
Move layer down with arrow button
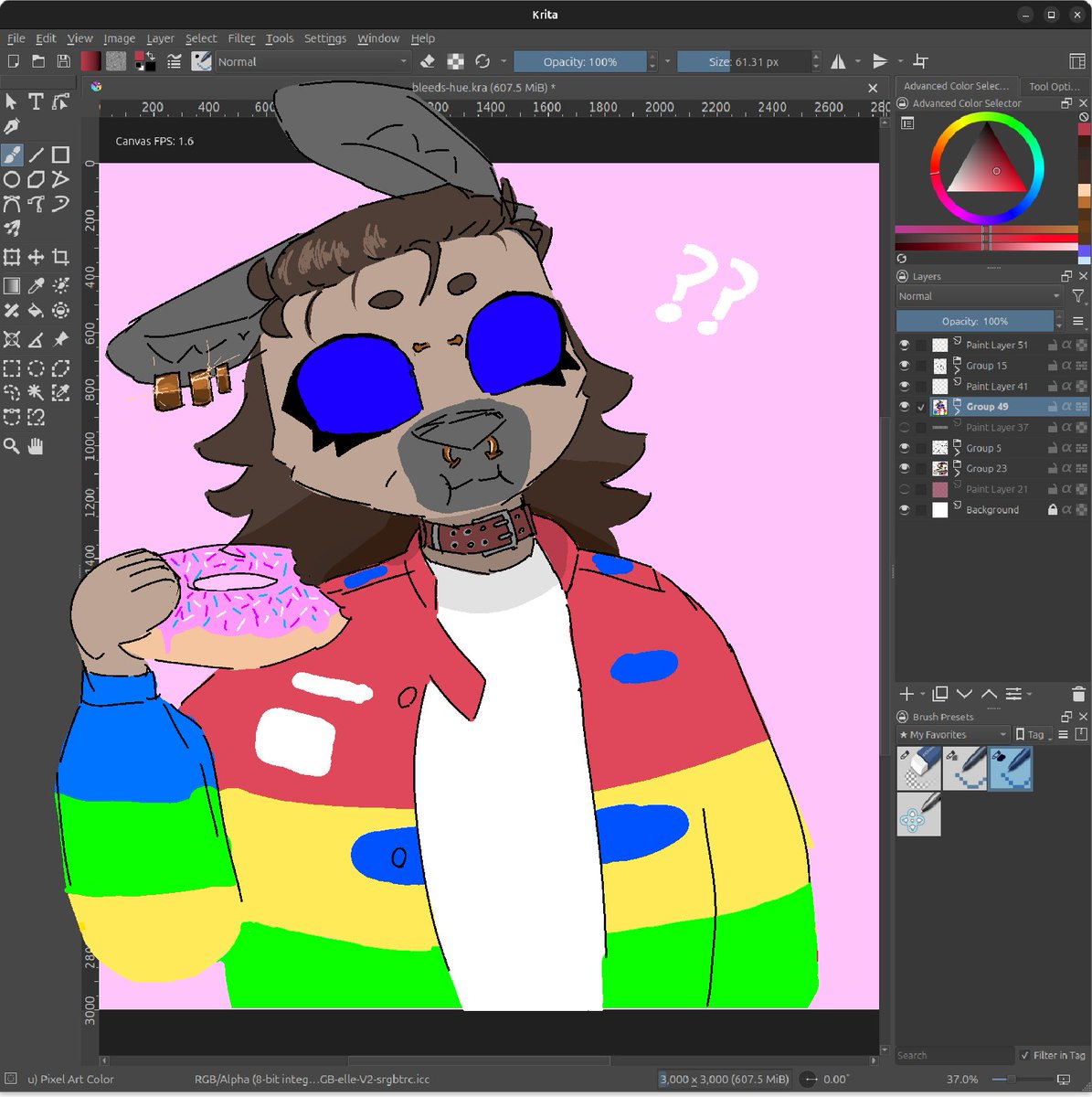tap(964, 694)
